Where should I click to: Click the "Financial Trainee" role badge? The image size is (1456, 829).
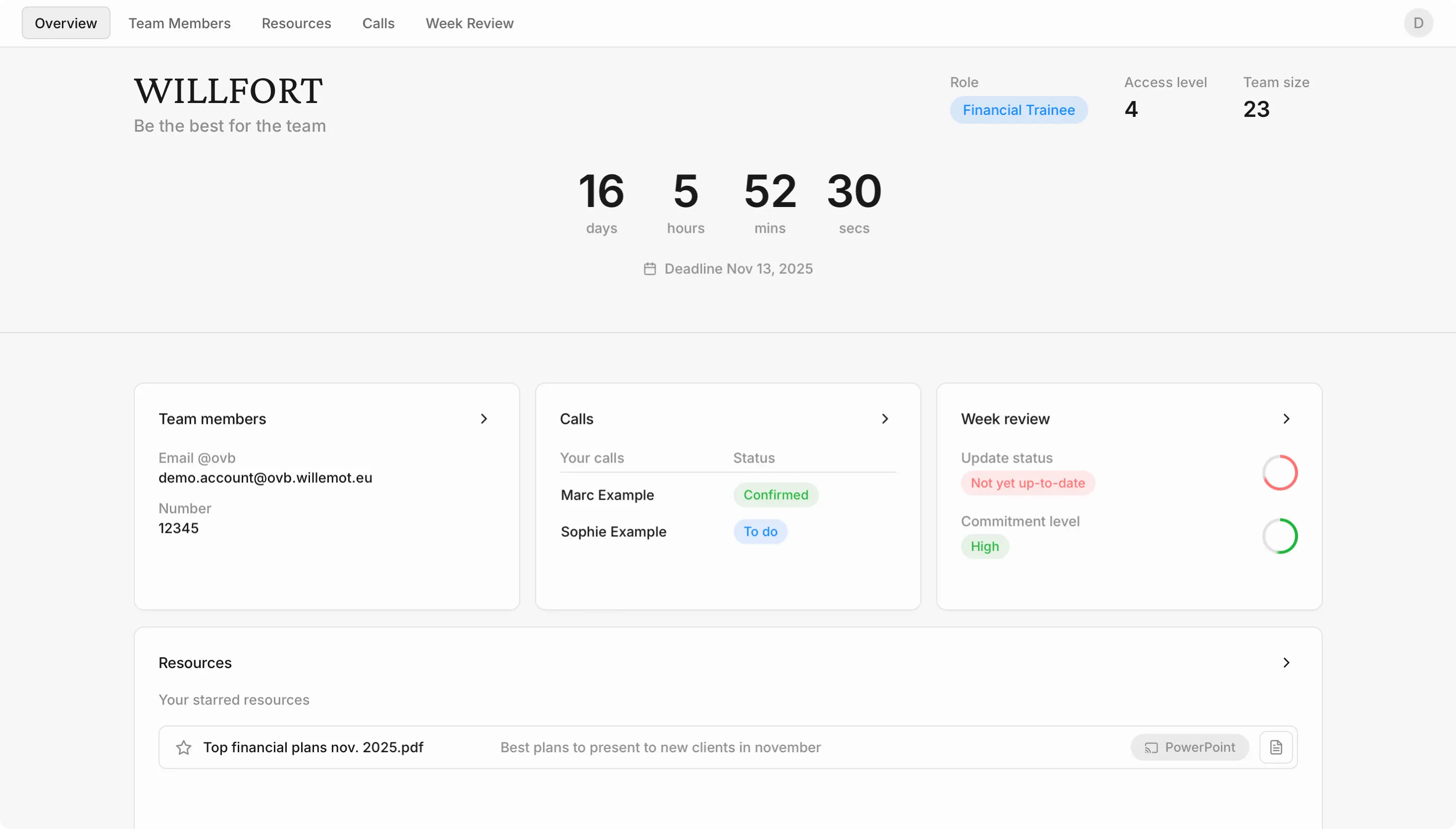[1018, 110]
